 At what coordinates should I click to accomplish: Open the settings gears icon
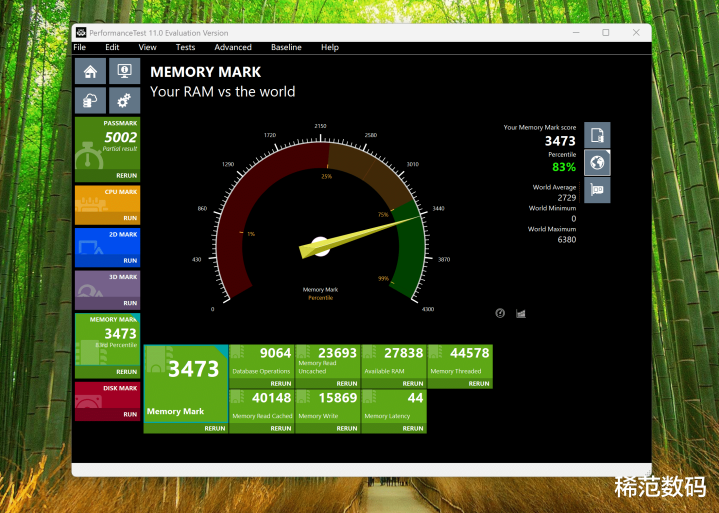124,100
